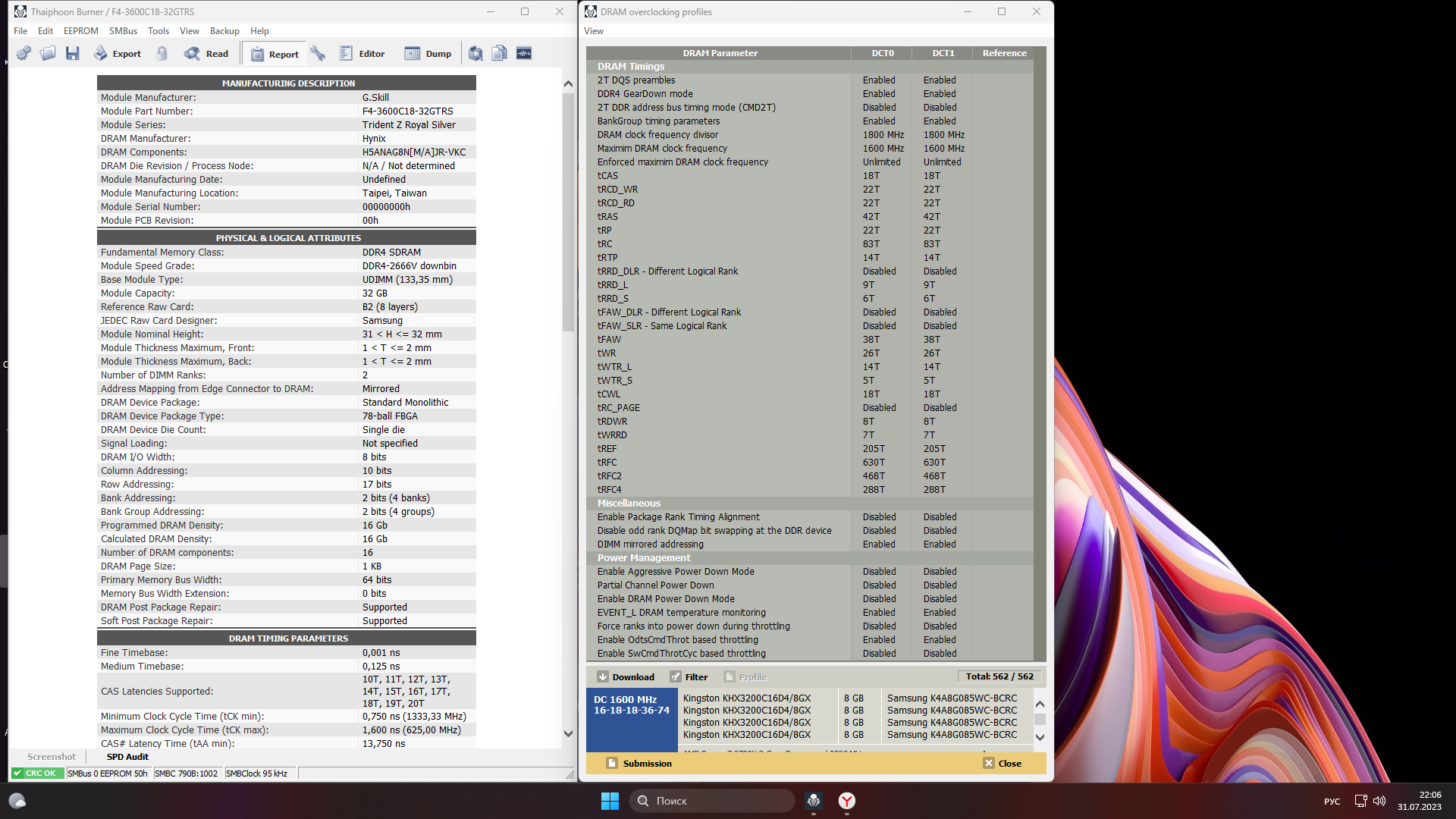Image resolution: width=1456 pixels, height=819 pixels.
Task: Open the Windows Start menu
Action: (610, 801)
